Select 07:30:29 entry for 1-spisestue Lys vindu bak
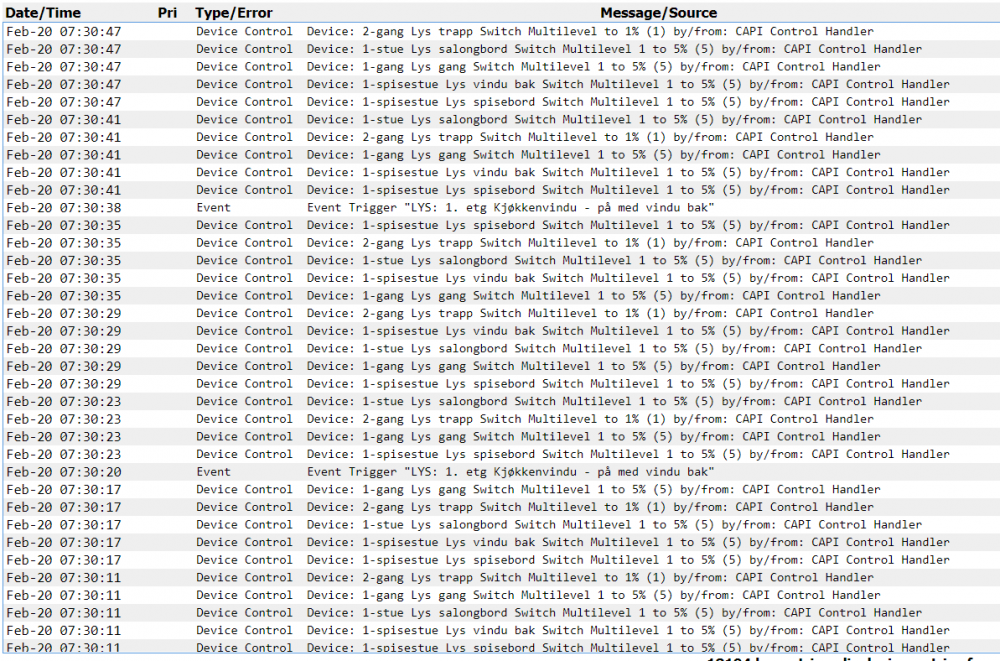 click(628, 331)
